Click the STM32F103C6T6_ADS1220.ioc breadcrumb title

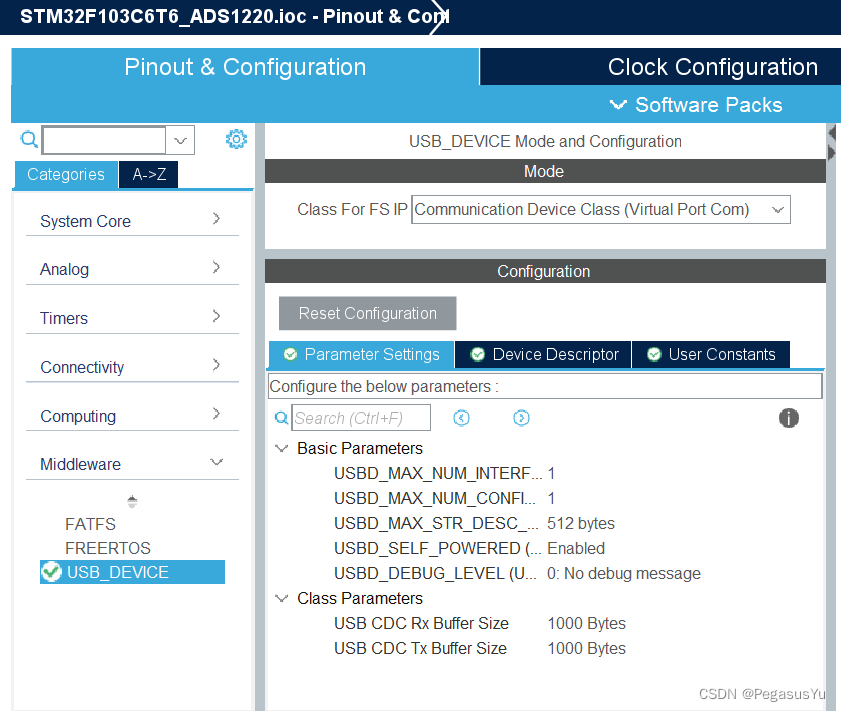163,16
